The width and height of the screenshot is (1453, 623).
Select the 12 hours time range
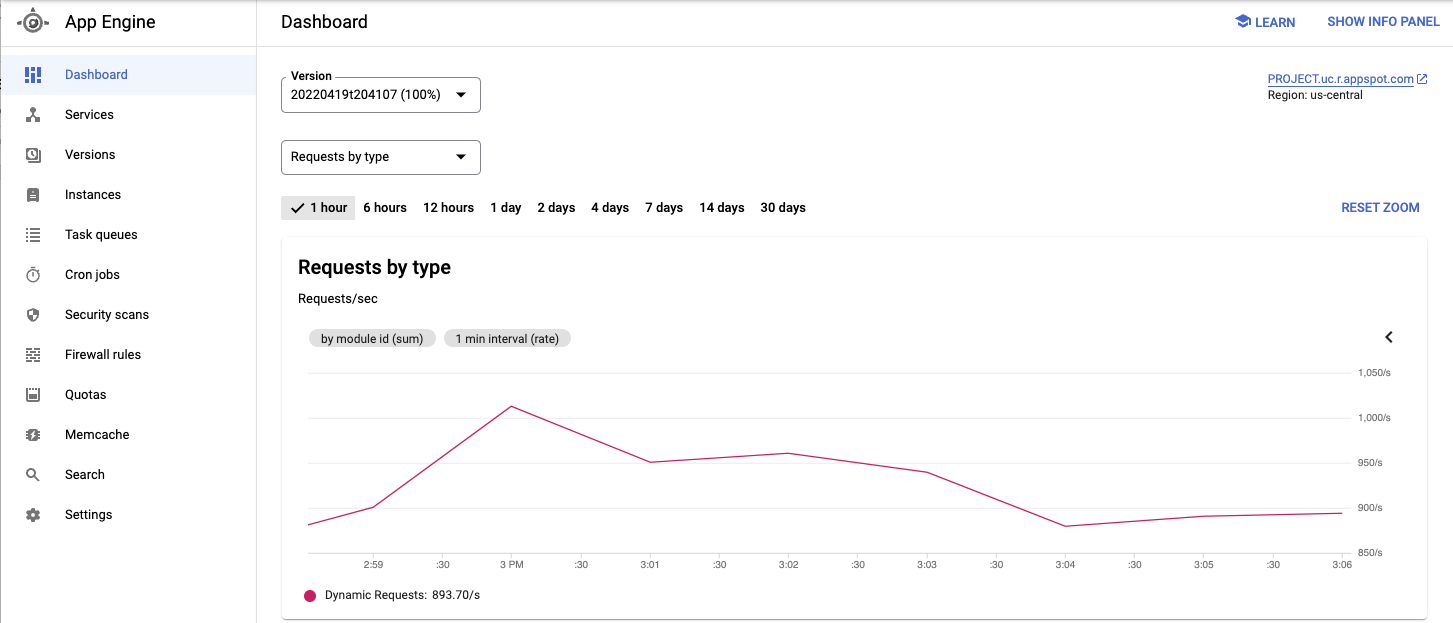[448, 208]
